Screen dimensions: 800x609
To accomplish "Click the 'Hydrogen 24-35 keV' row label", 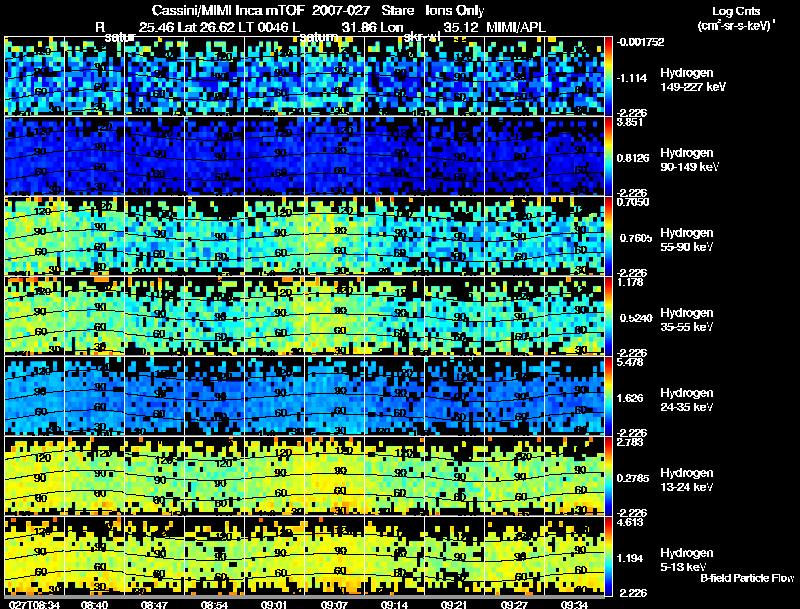I will tap(687, 400).
